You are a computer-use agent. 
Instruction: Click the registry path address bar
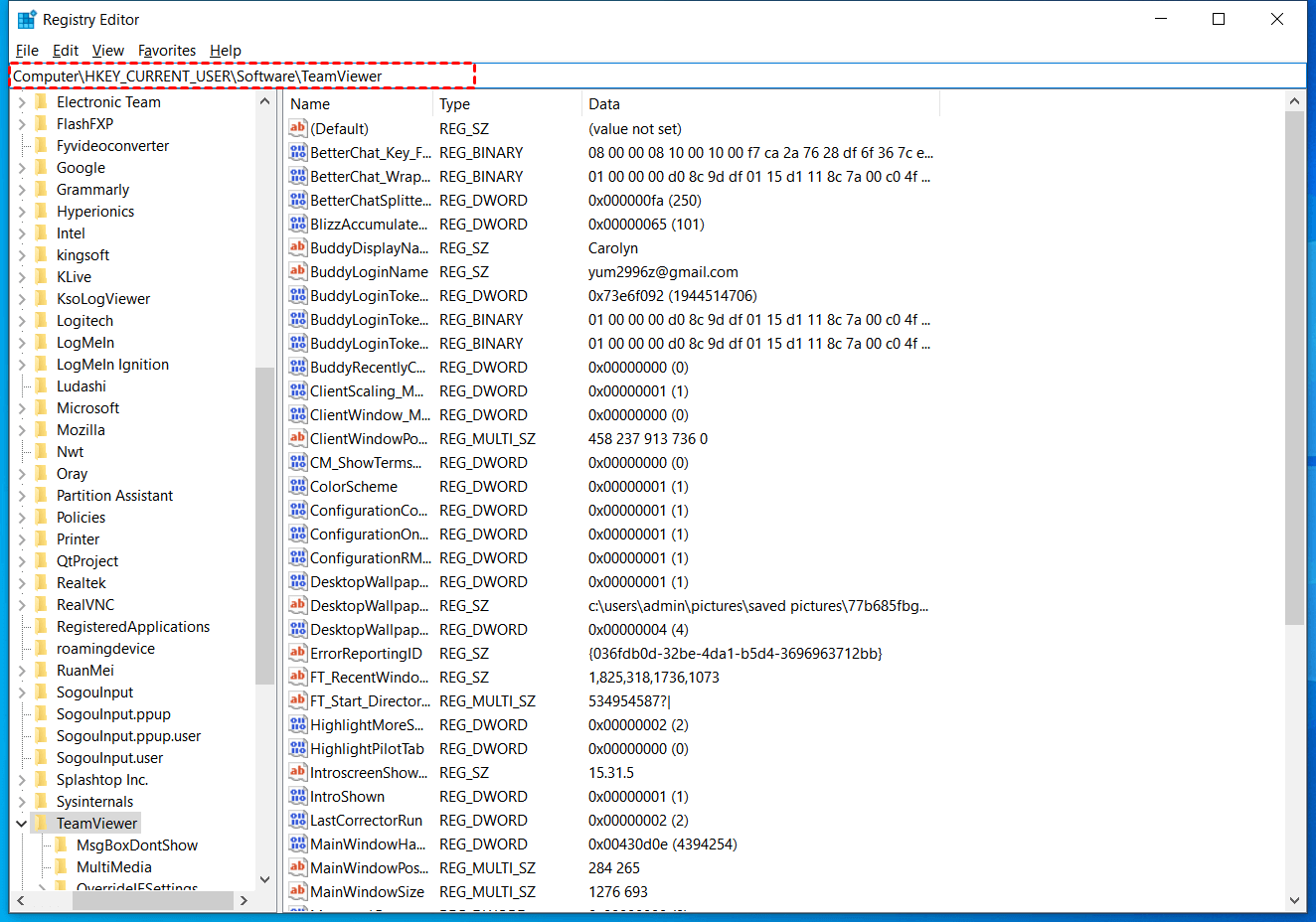pos(656,77)
